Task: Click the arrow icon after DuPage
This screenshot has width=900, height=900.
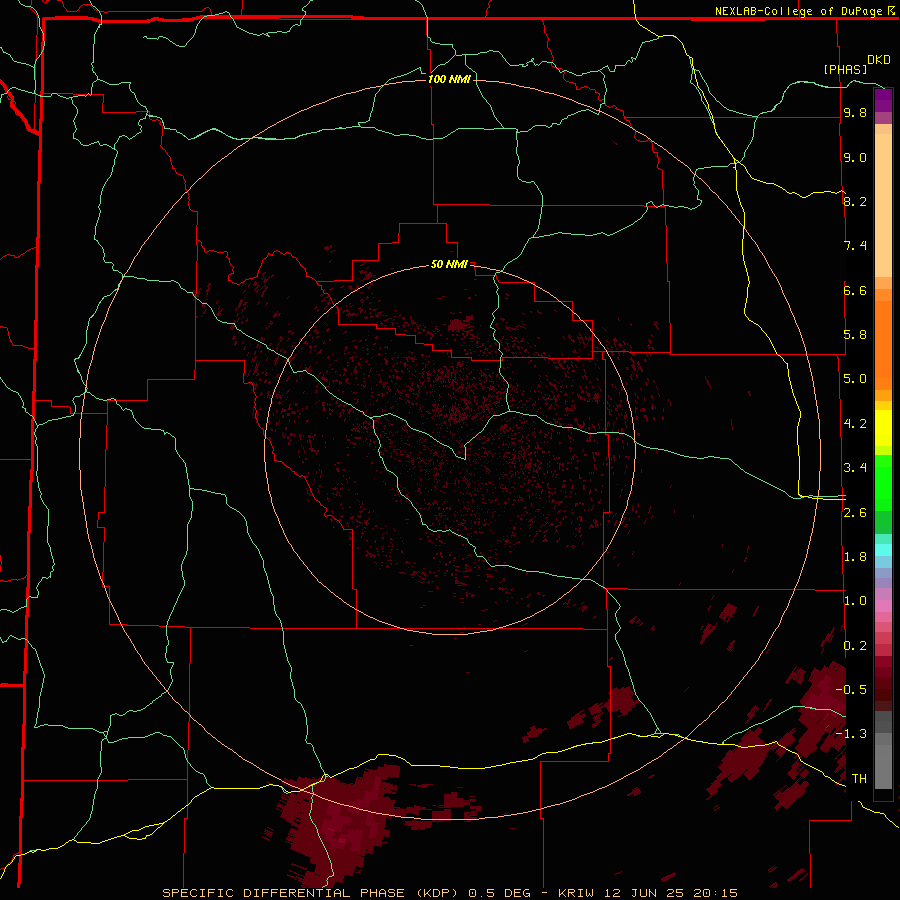Action: click(890, 11)
